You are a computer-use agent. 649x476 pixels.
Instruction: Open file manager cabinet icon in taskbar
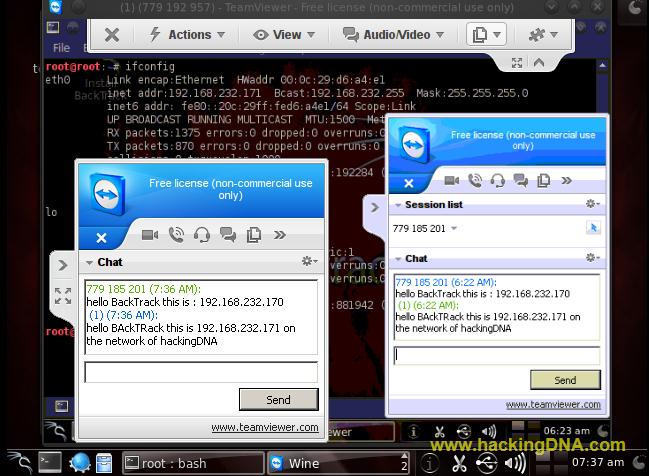click(104, 463)
